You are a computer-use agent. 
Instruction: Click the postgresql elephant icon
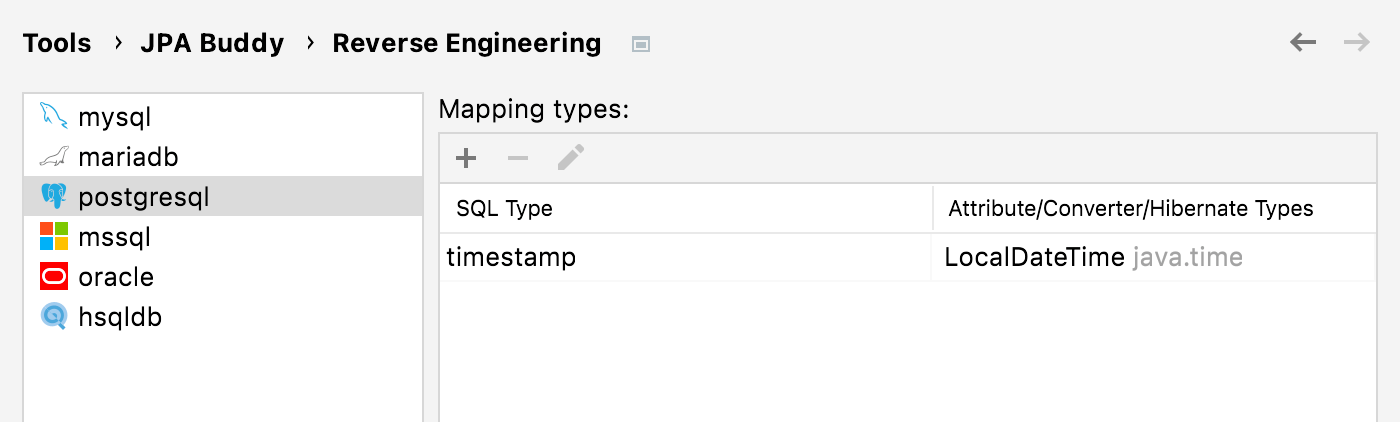(x=54, y=197)
